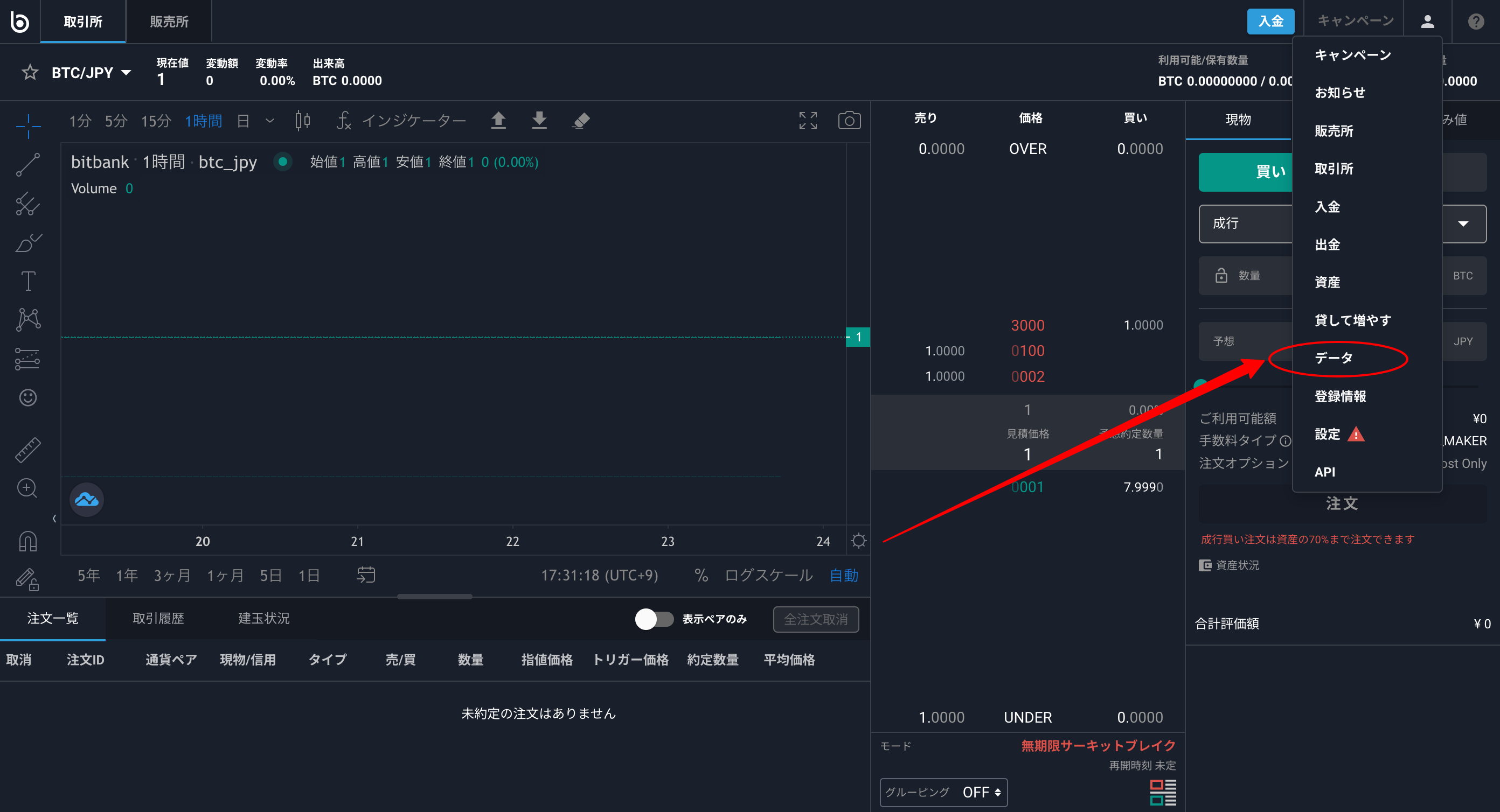Click the 数量 quantity input field
The width and height of the screenshot is (1500, 812).
coord(1342,276)
